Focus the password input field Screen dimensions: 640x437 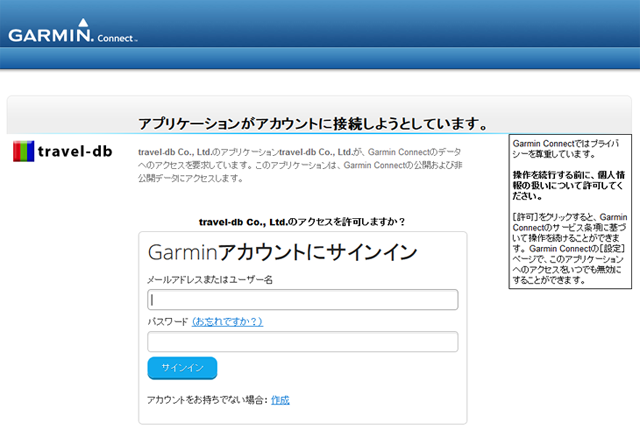[x=302, y=342]
